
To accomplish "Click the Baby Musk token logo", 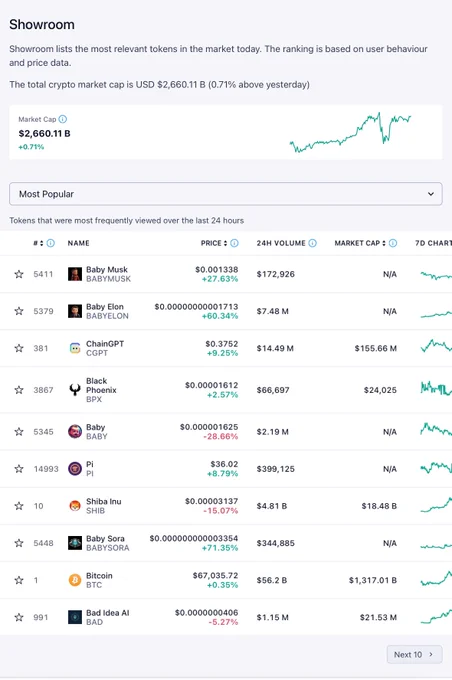I will [x=75, y=274].
